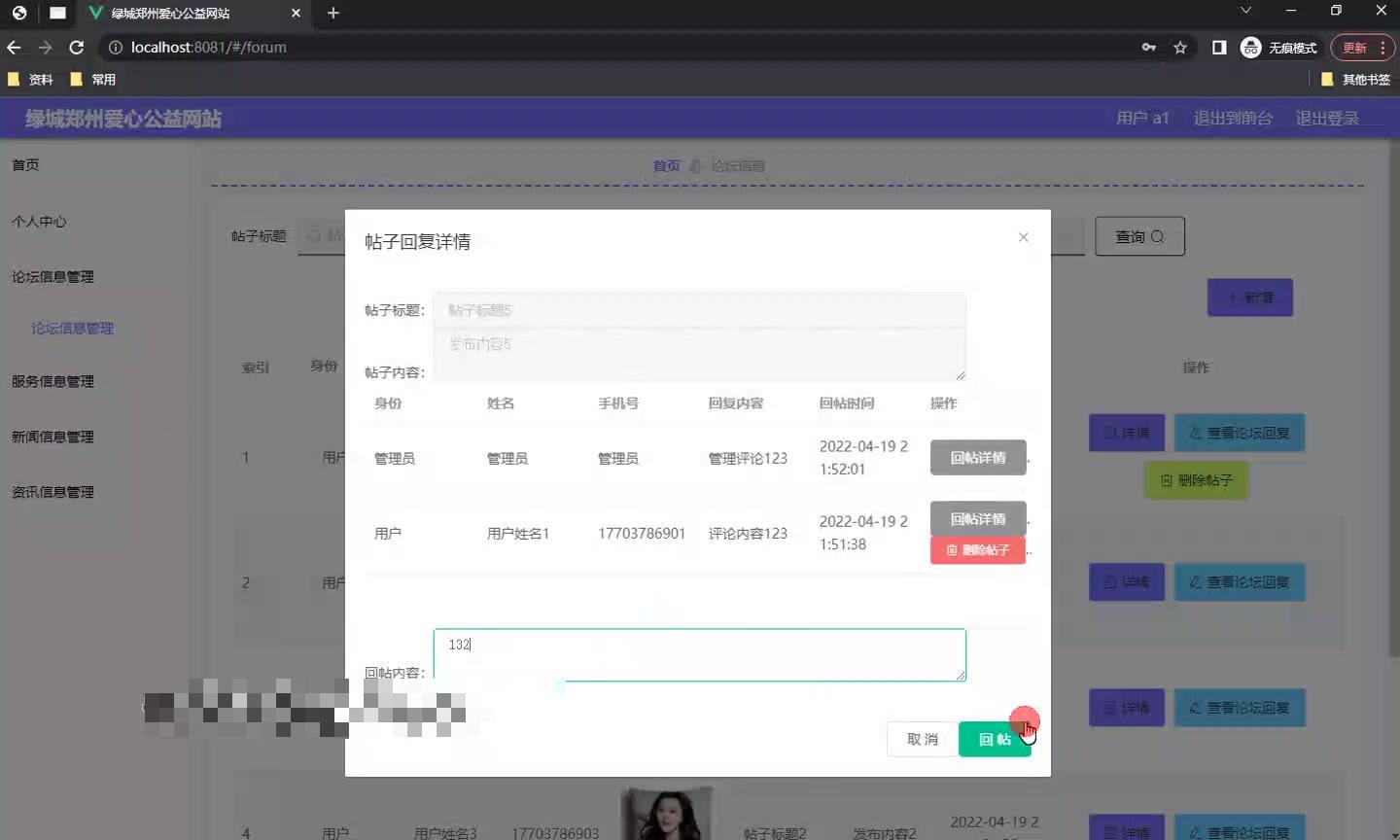
Task: View site information icon beside the URL
Action: pyautogui.click(x=115, y=47)
